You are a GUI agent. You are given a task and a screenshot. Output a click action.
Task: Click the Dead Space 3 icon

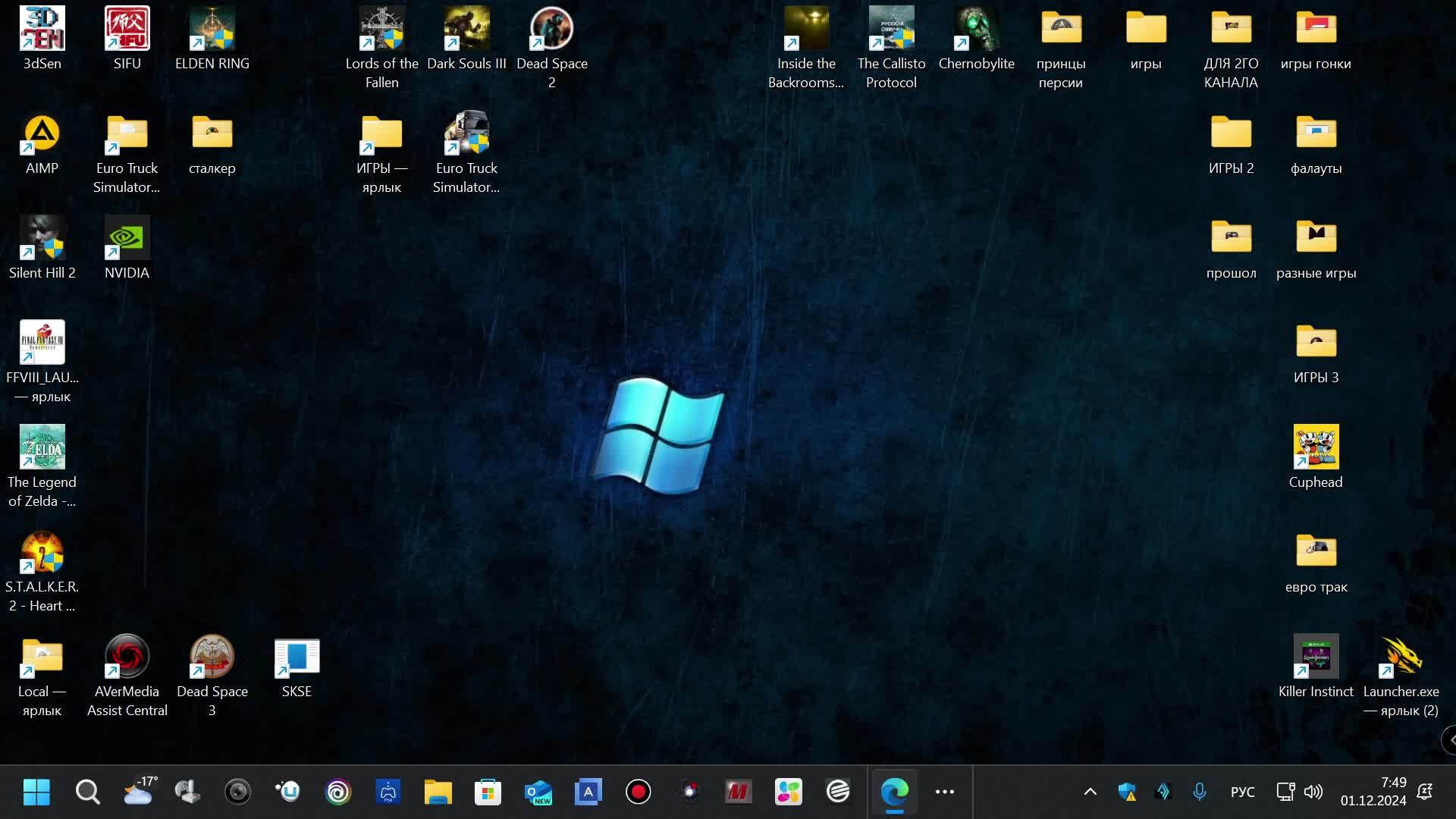(x=212, y=676)
